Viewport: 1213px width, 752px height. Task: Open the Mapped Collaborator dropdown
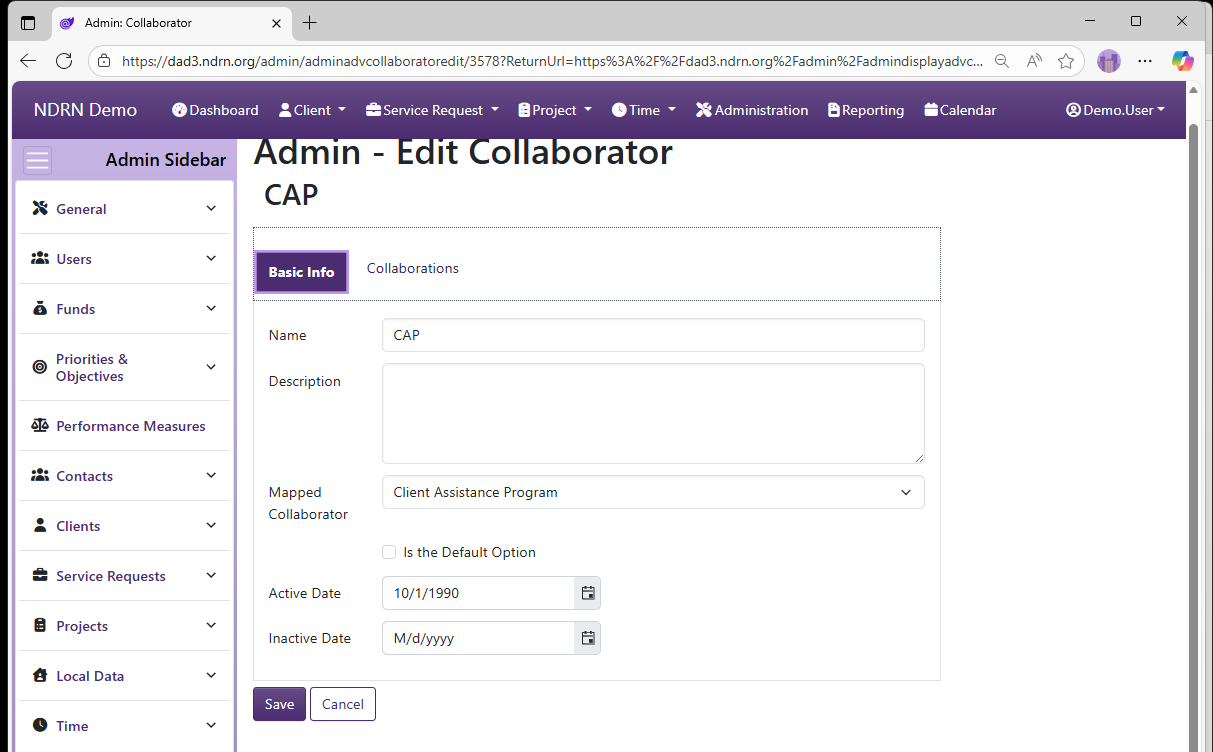tap(653, 492)
